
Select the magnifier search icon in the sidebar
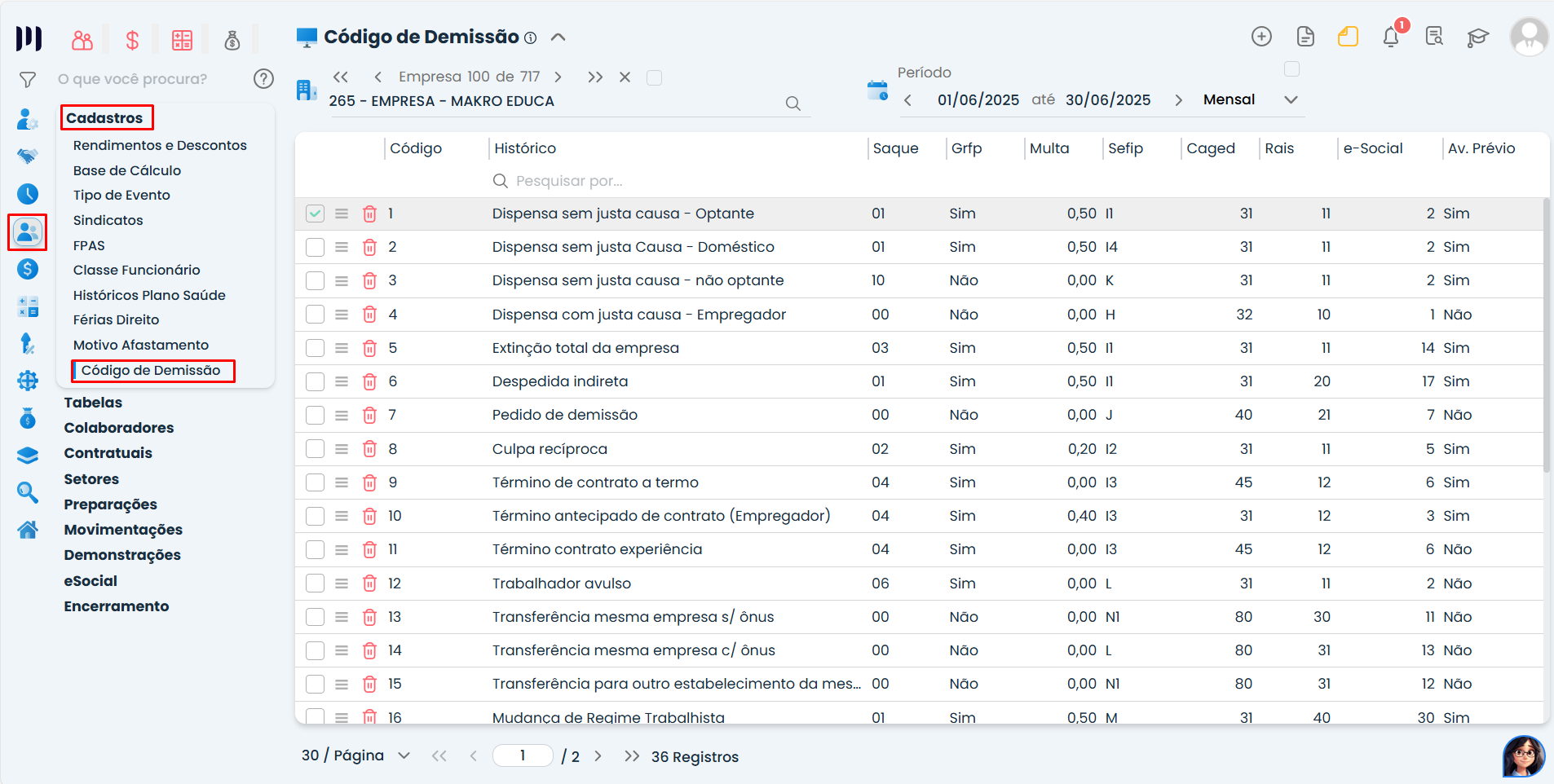[28, 492]
